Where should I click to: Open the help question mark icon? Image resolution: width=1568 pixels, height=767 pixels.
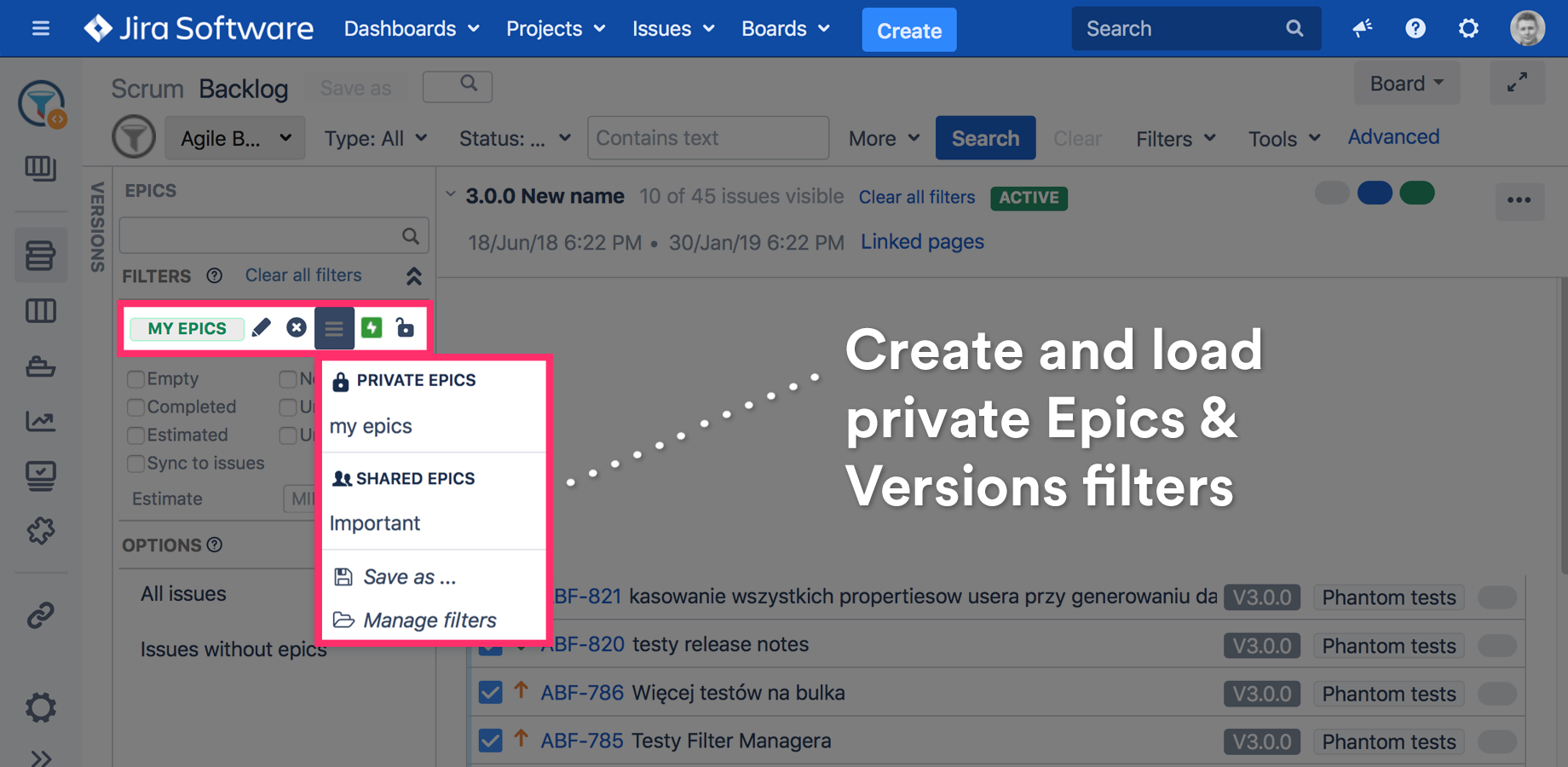click(1415, 29)
